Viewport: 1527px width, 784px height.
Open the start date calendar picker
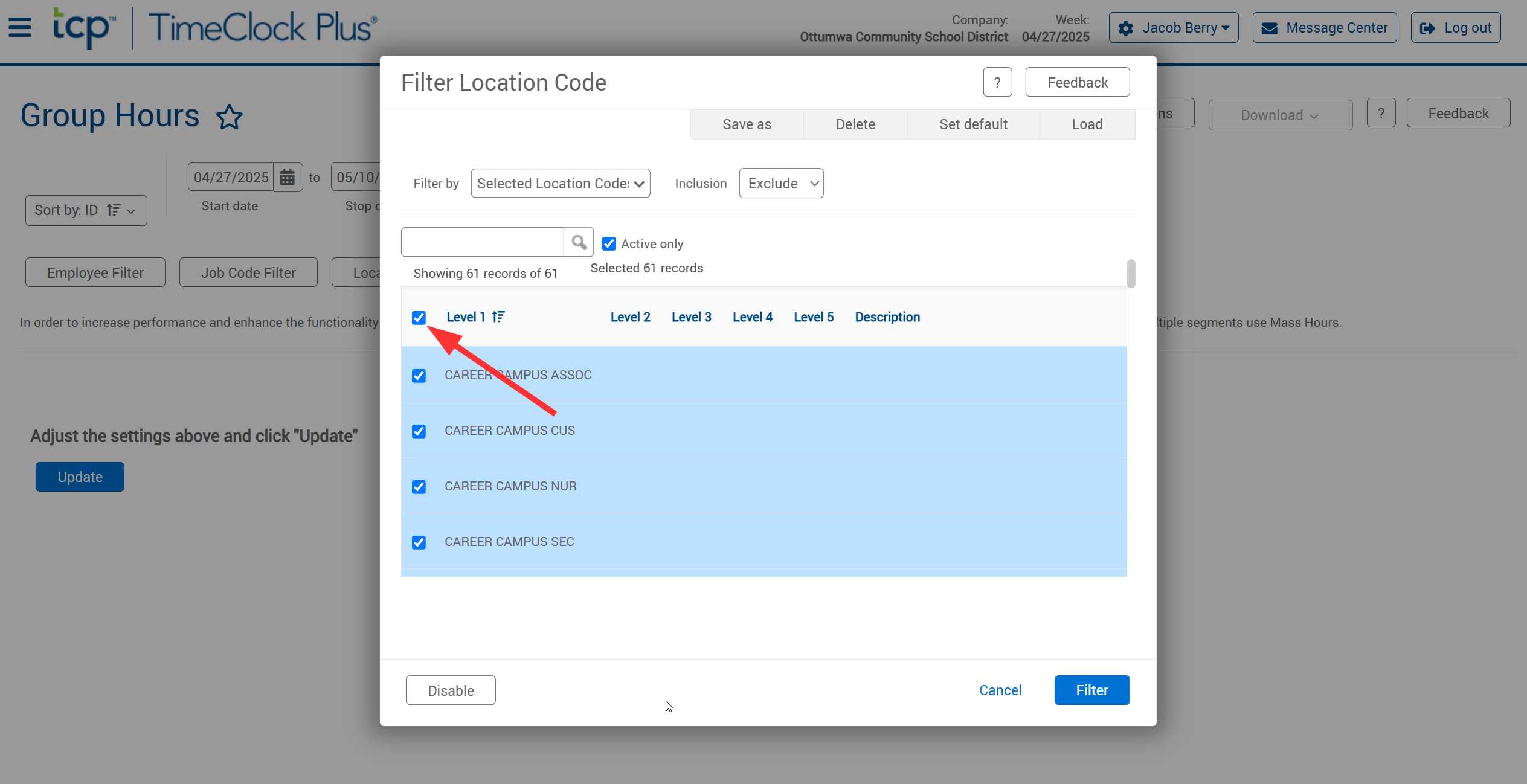(x=288, y=178)
